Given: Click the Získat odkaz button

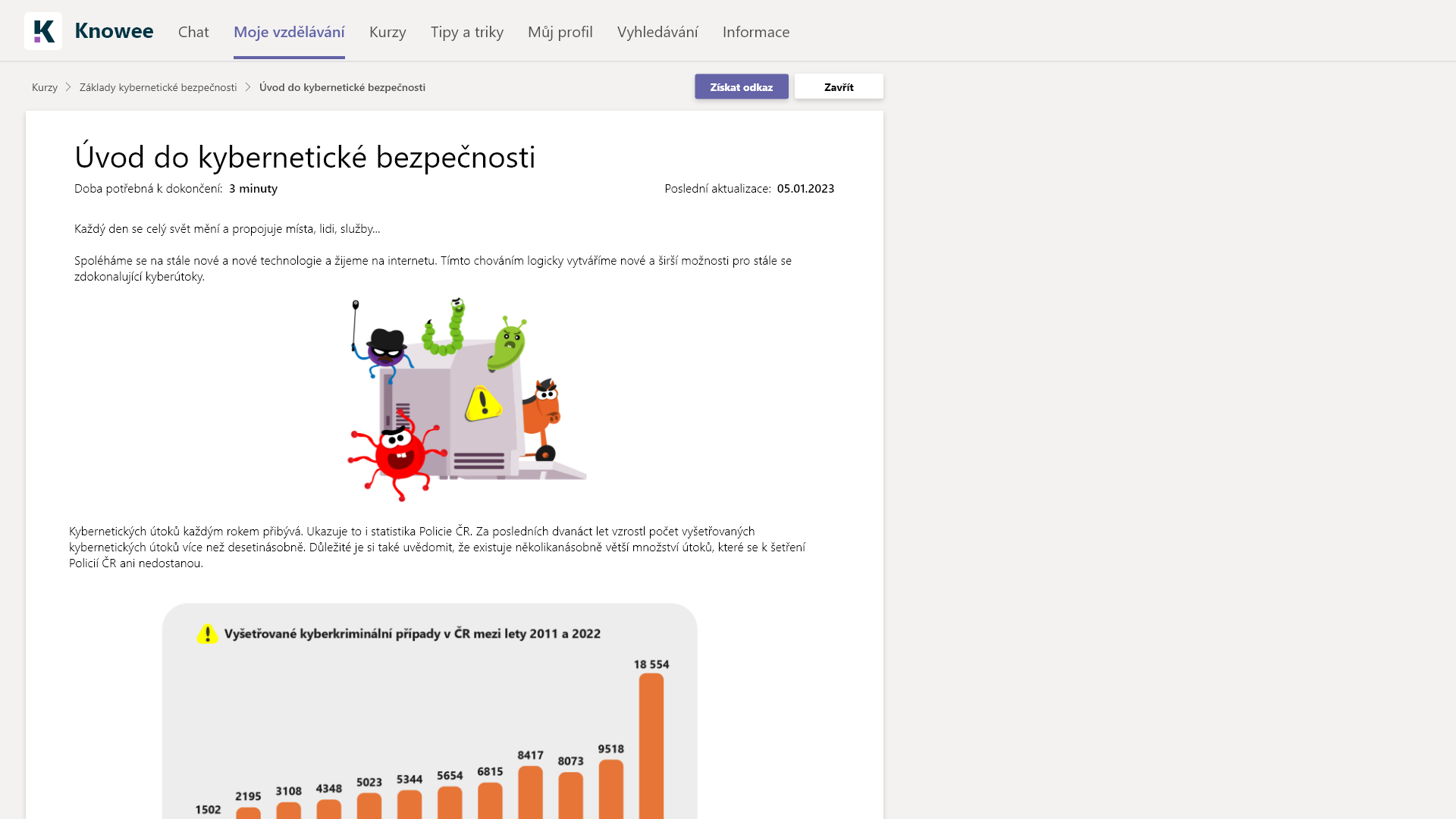Looking at the screenshot, I should click(741, 87).
